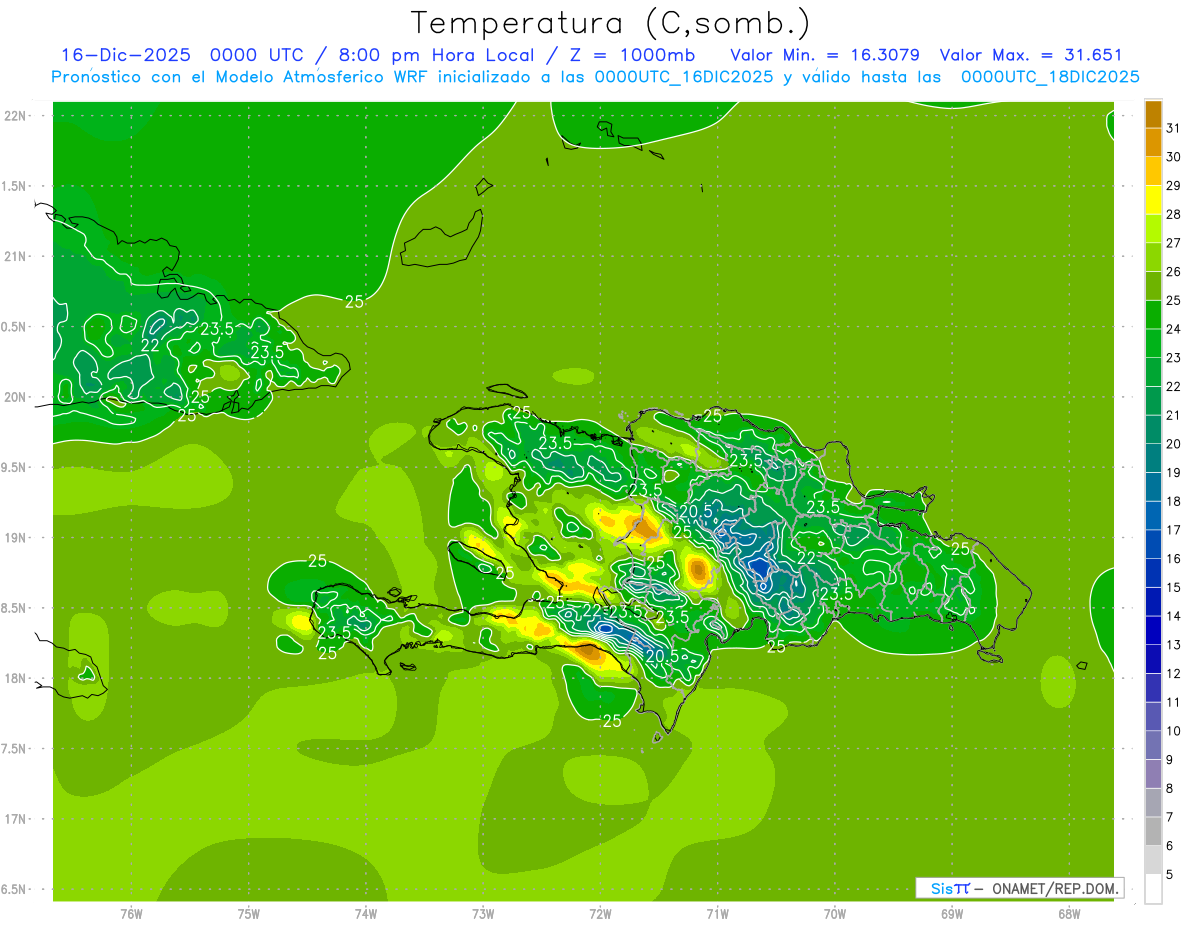Click the "0000UTC_18DIC2025" valid-until timestamp
1200x927 pixels.
[x=1050, y=77]
